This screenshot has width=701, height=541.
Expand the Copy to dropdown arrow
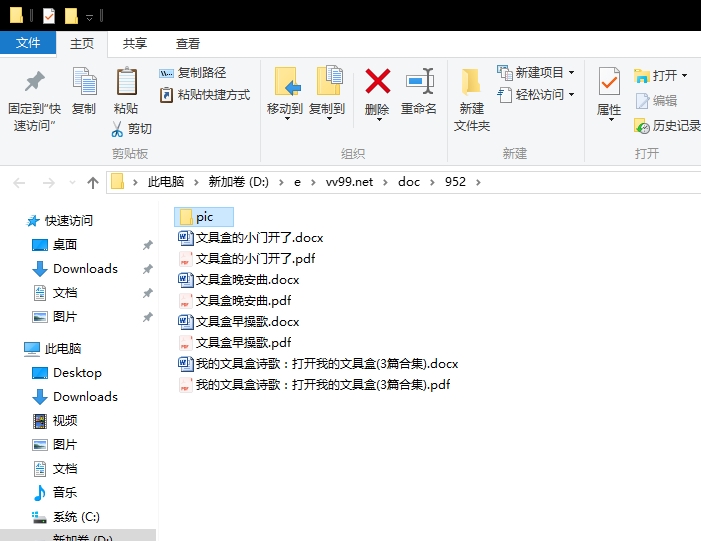329,119
